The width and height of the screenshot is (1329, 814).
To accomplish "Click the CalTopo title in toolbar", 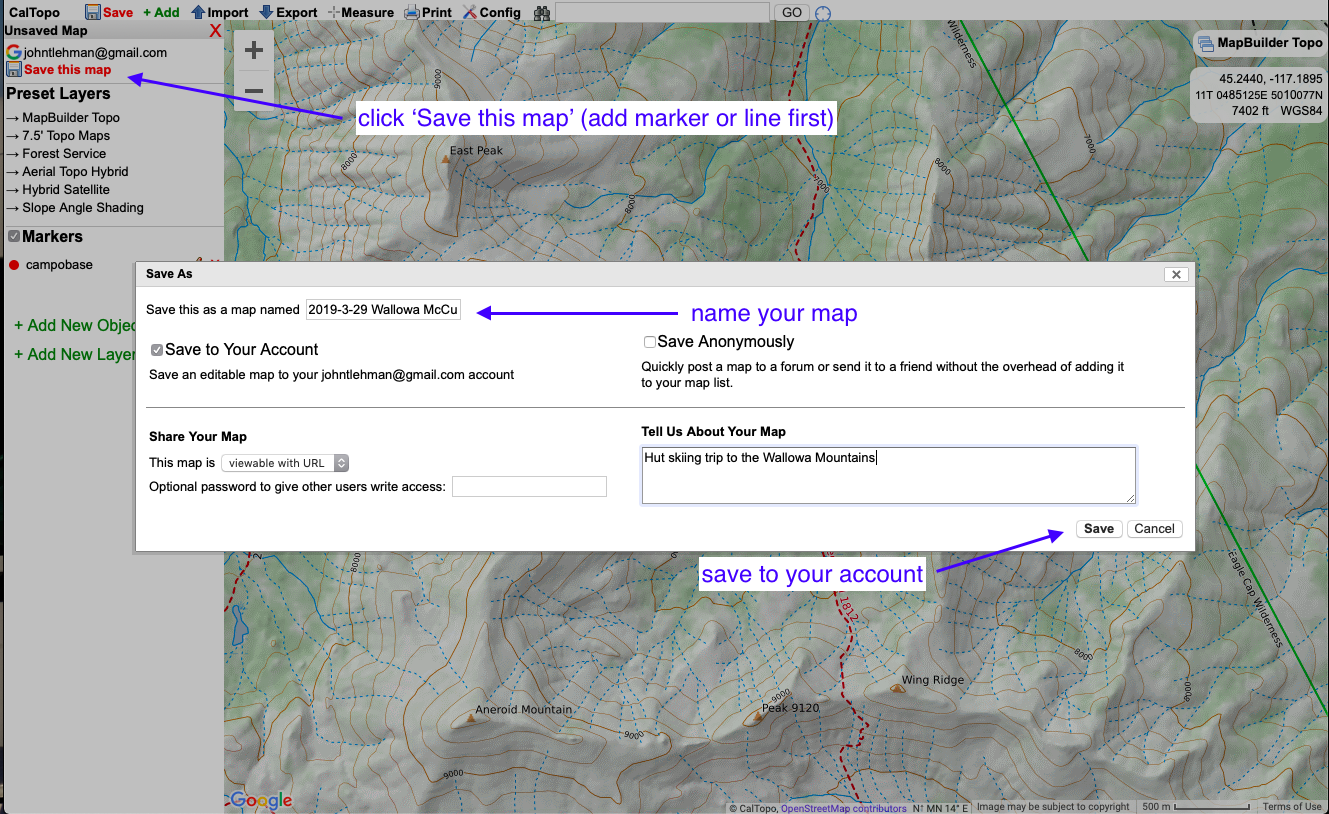I will click(x=34, y=13).
